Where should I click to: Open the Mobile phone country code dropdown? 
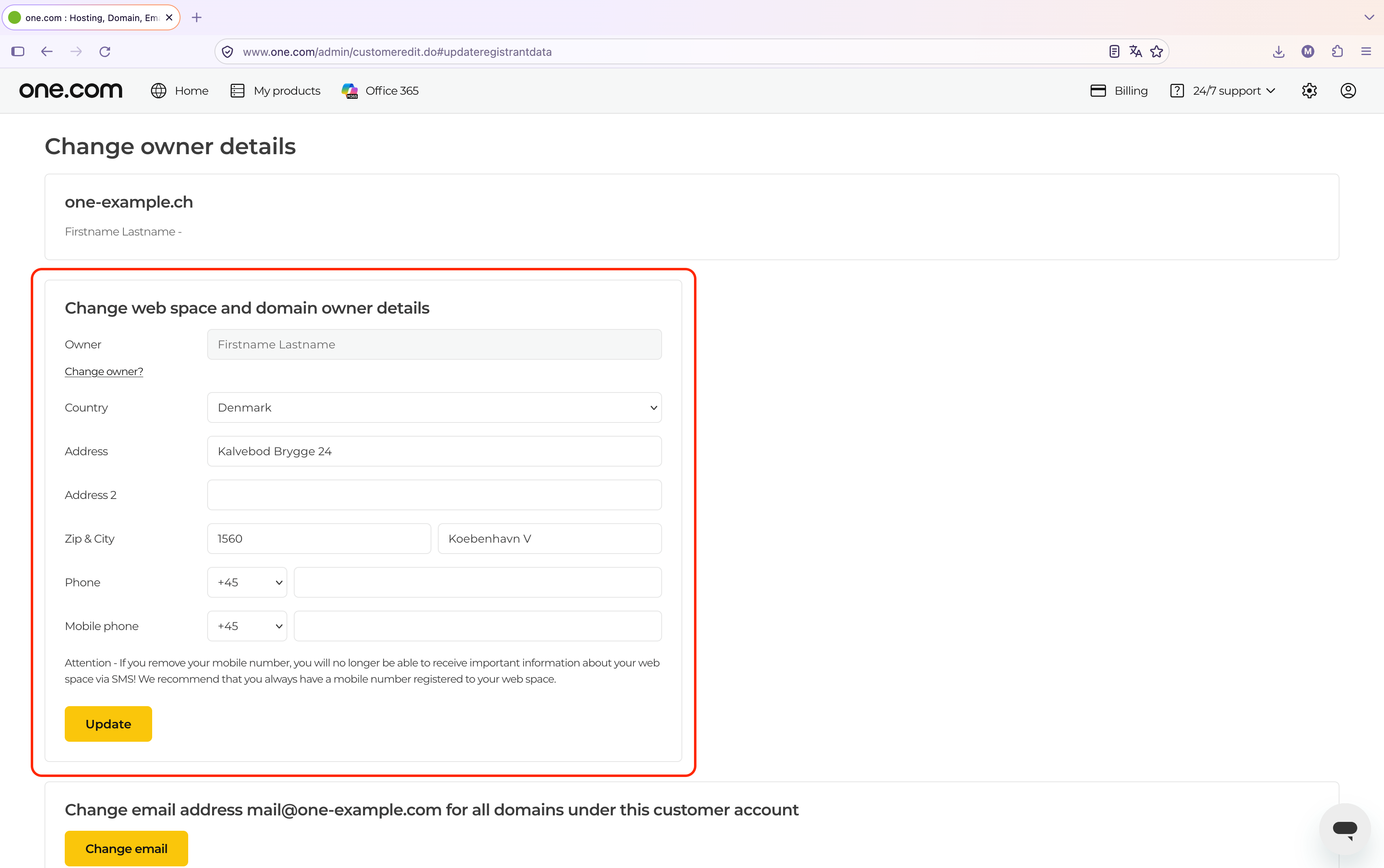pos(247,626)
